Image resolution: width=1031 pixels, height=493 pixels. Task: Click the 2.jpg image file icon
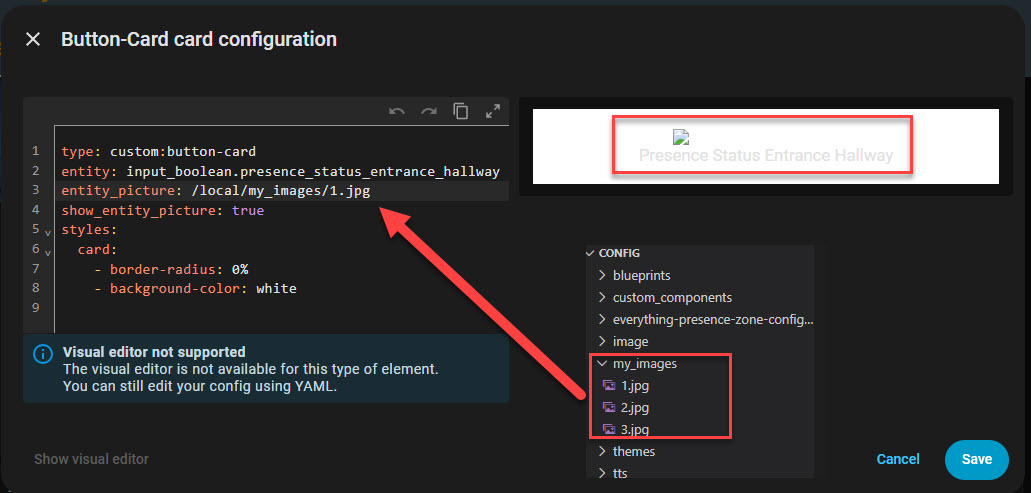pyautogui.click(x=609, y=408)
